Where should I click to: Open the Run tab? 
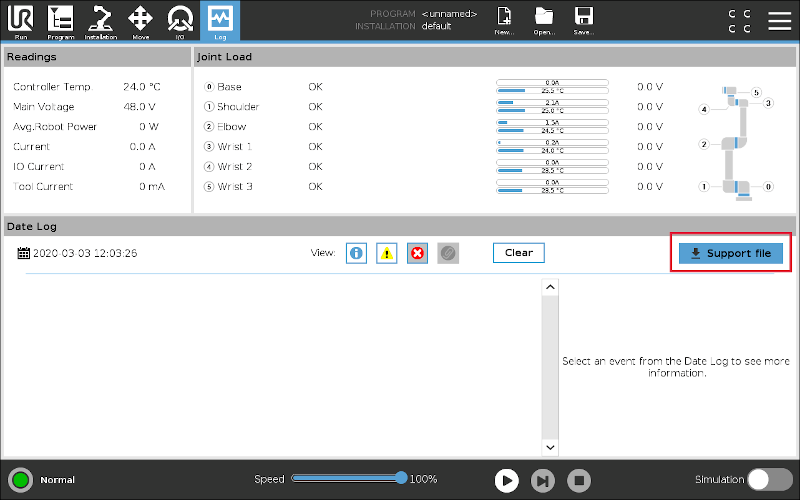[x=21, y=20]
